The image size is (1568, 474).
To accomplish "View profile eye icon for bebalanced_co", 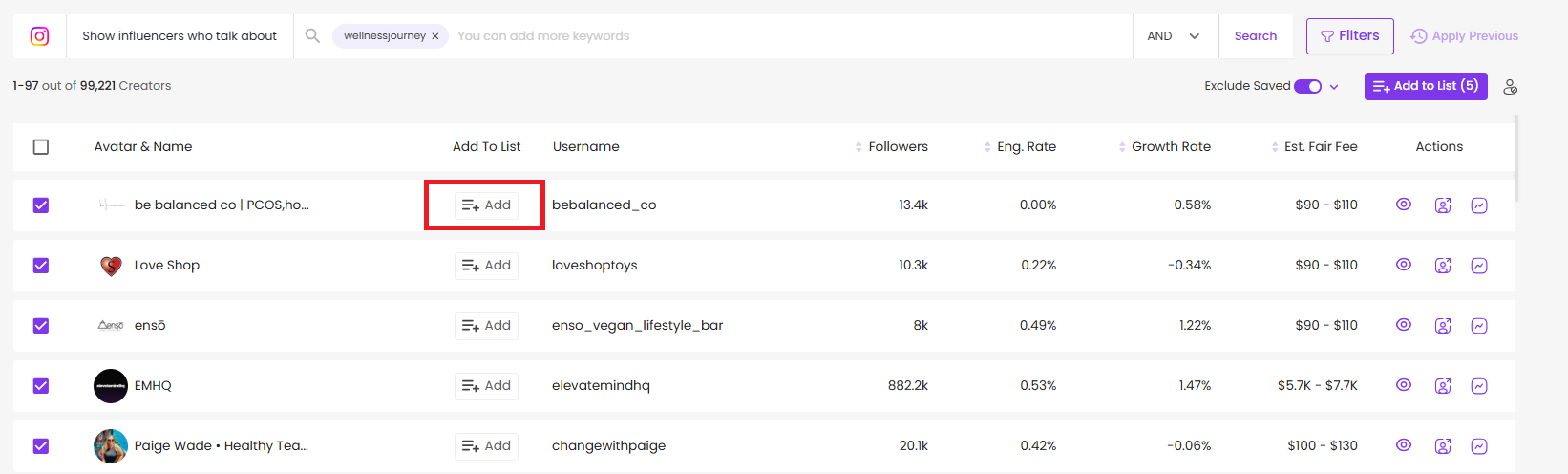I will [x=1404, y=205].
